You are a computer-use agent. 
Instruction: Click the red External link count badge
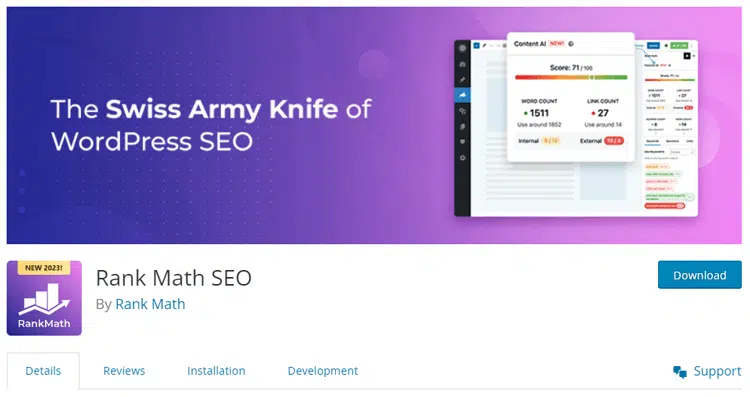pyautogui.click(x=614, y=141)
